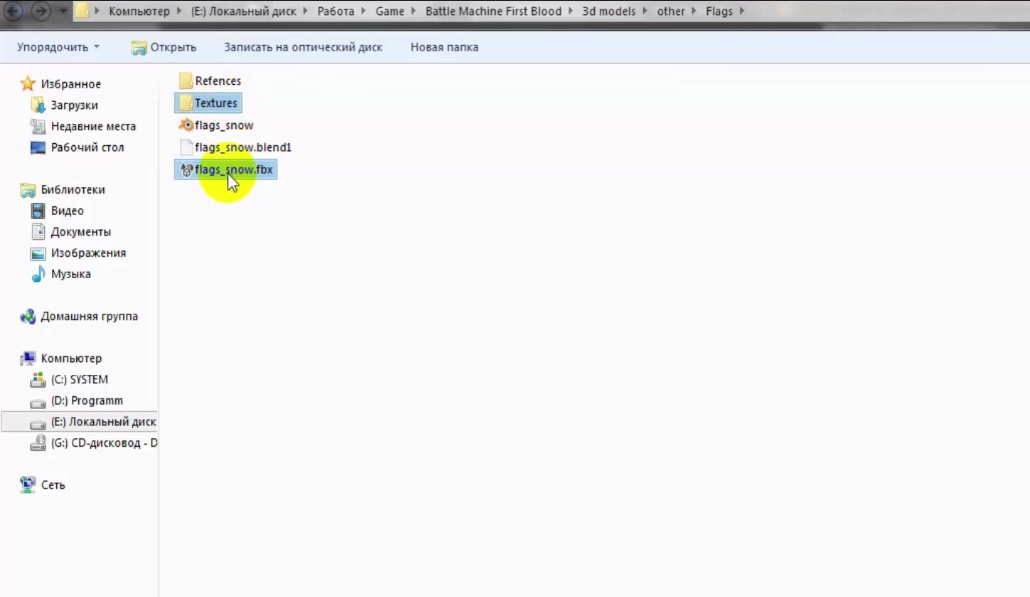This screenshot has width=1030, height=597.
Task: Open the Изображения library
Action: (88, 253)
